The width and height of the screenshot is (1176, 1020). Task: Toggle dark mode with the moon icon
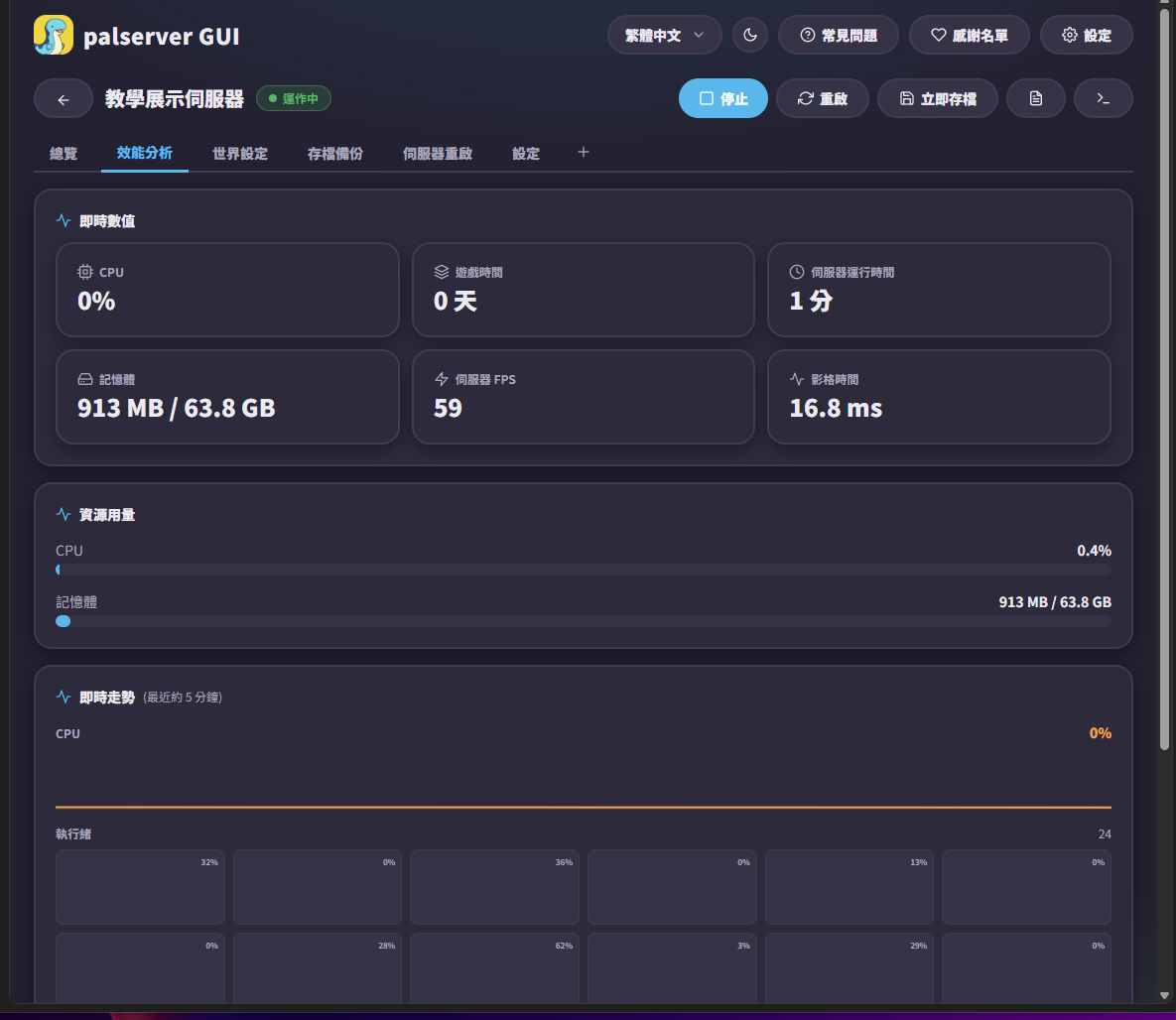(x=750, y=36)
